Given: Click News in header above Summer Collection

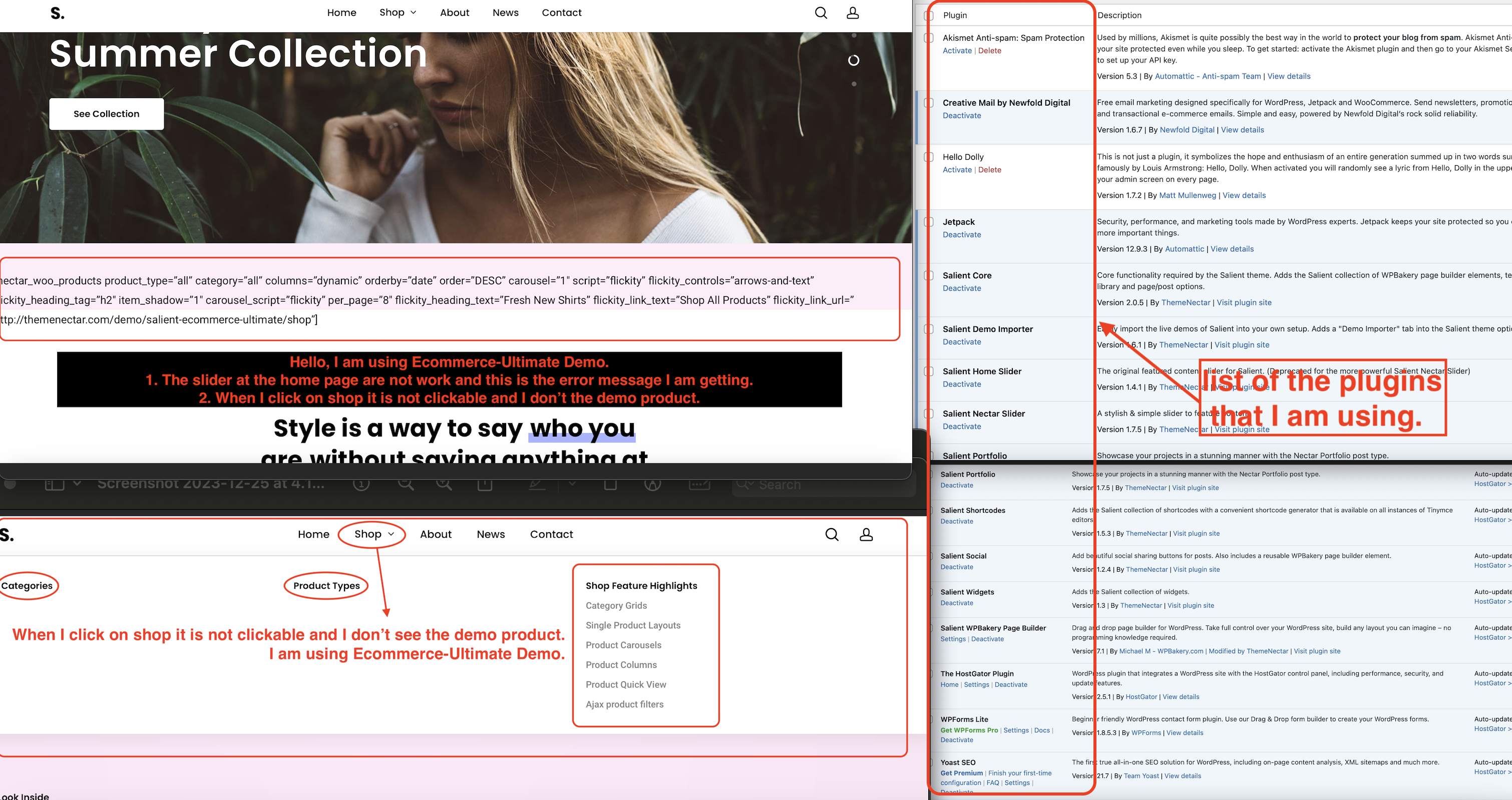Looking at the screenshot, I should (505, 13).
